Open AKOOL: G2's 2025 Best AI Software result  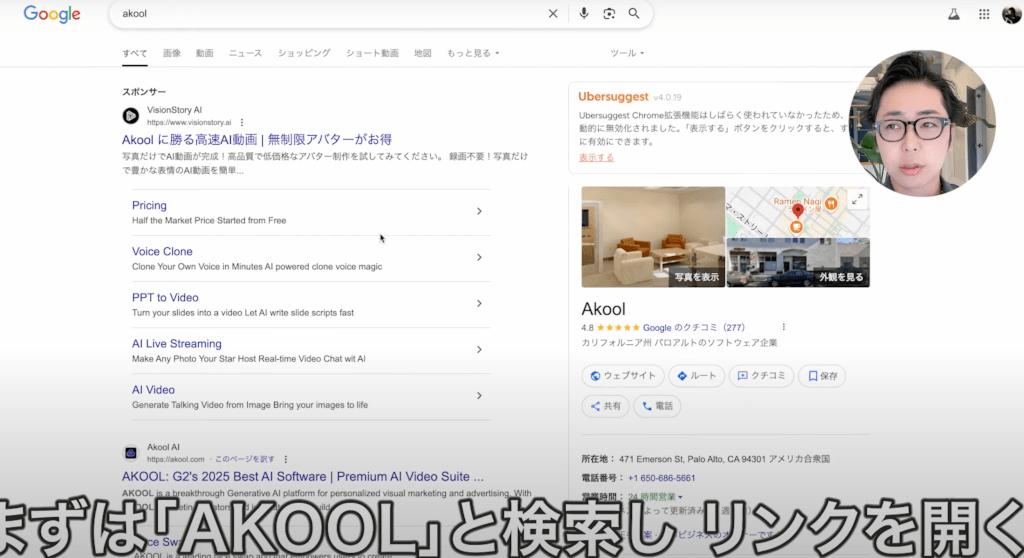pyautogui.click(x=302, y=476)
